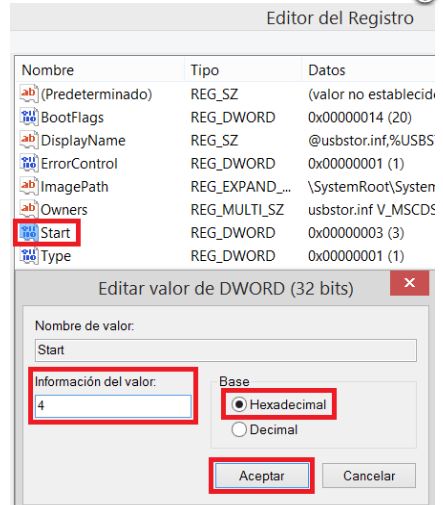Select the Owners entry name
Image resolution: width=443 pixels, height=505 pixels.
point(64,210)
